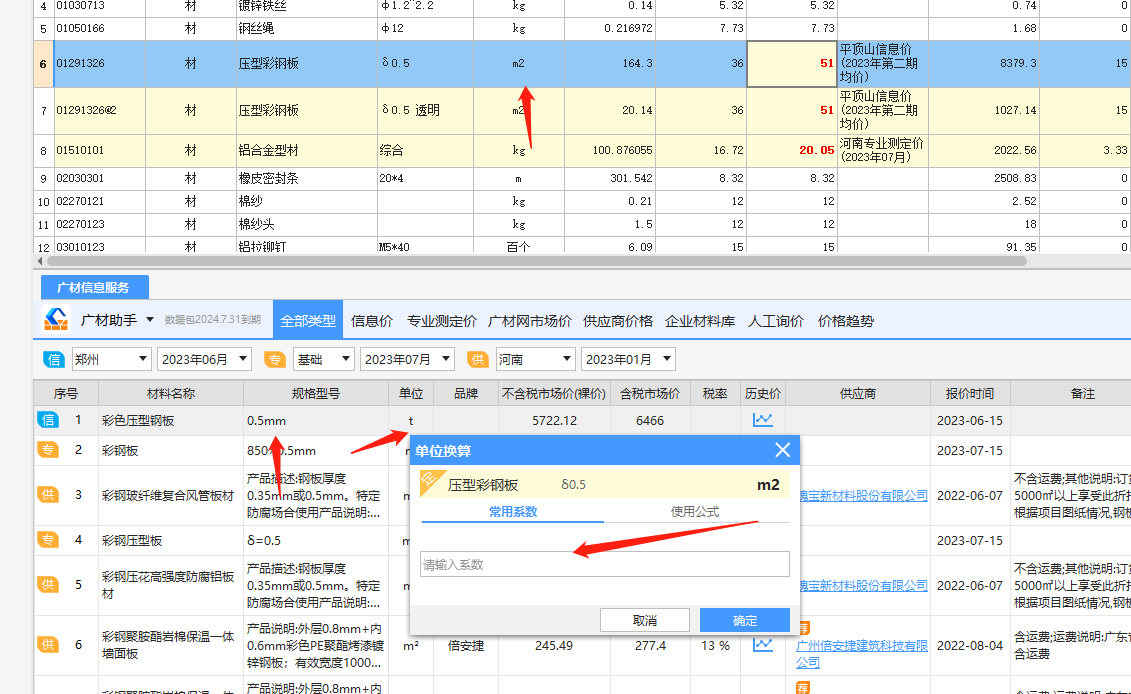Click market price 20.05 for 铝合金型材
Image resolution: width=1131 pixels, height=694 pixels.
[x=792, y=150]
